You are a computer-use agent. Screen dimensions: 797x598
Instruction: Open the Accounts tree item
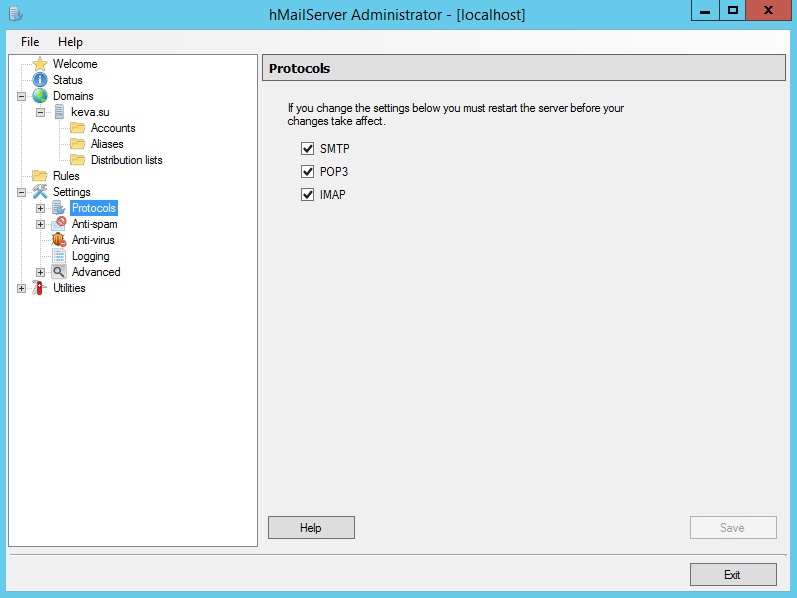tap(113, 128)
